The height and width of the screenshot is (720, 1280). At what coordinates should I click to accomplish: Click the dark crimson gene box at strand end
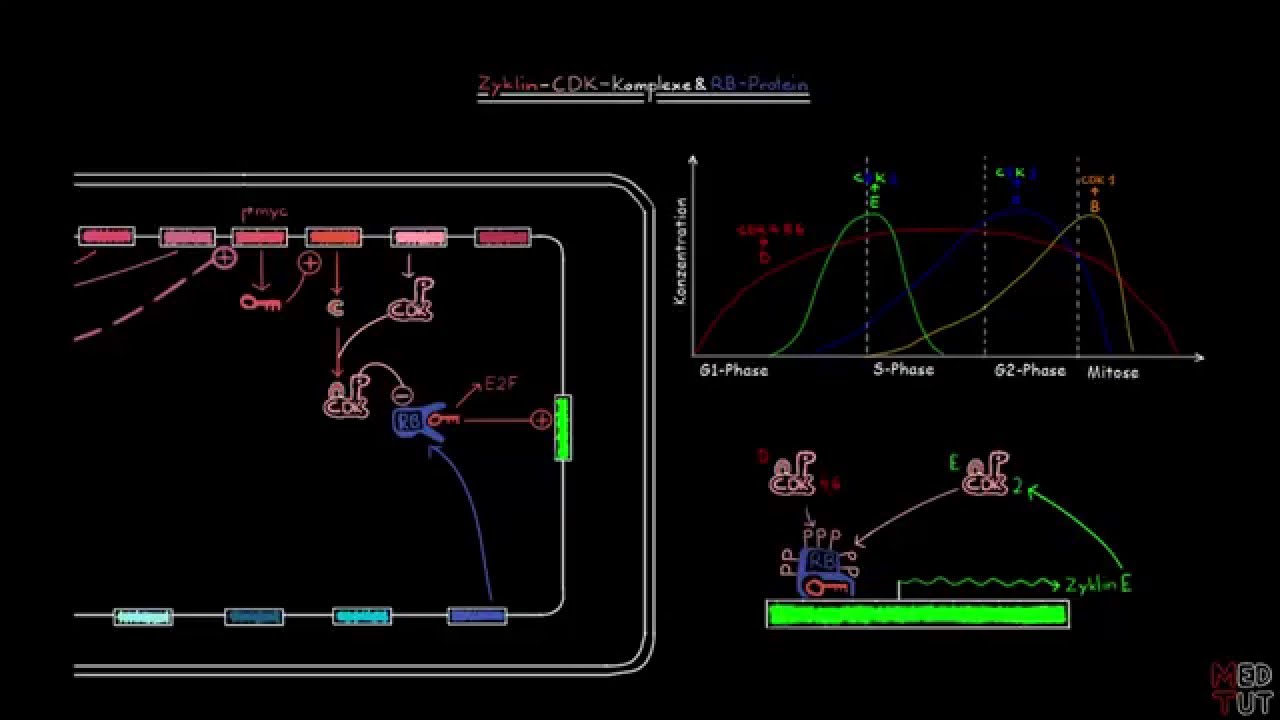(x=503, y=237)
